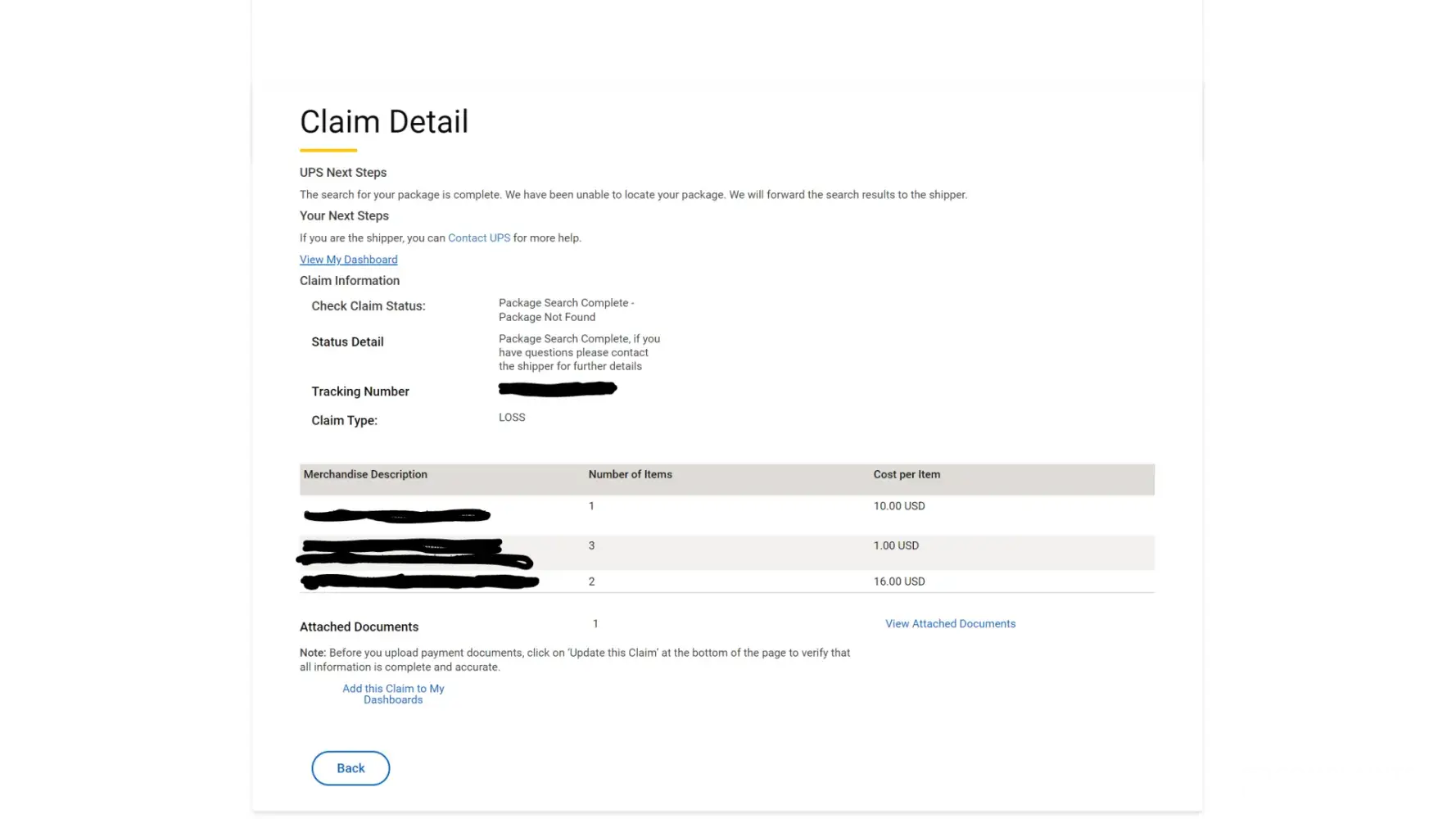Click the UPS Next Steps heading
Image resolution: width=1456 pixels, height=819 pixels.
coord(343,173)
